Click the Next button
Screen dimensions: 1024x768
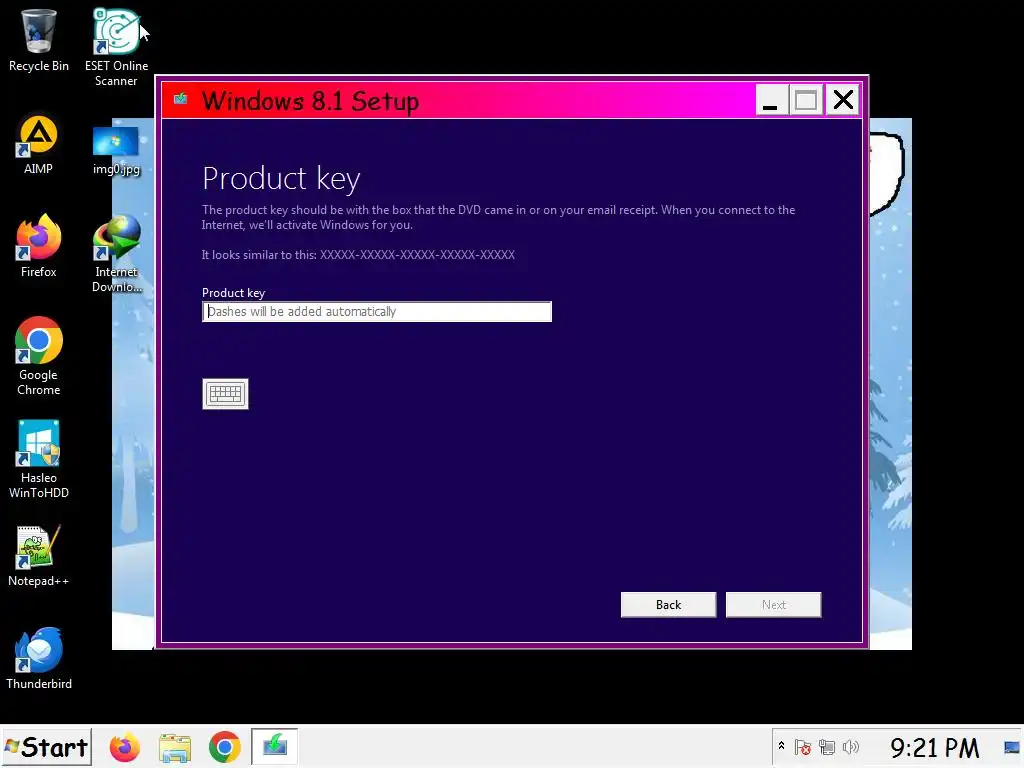(x=773, y=605)
